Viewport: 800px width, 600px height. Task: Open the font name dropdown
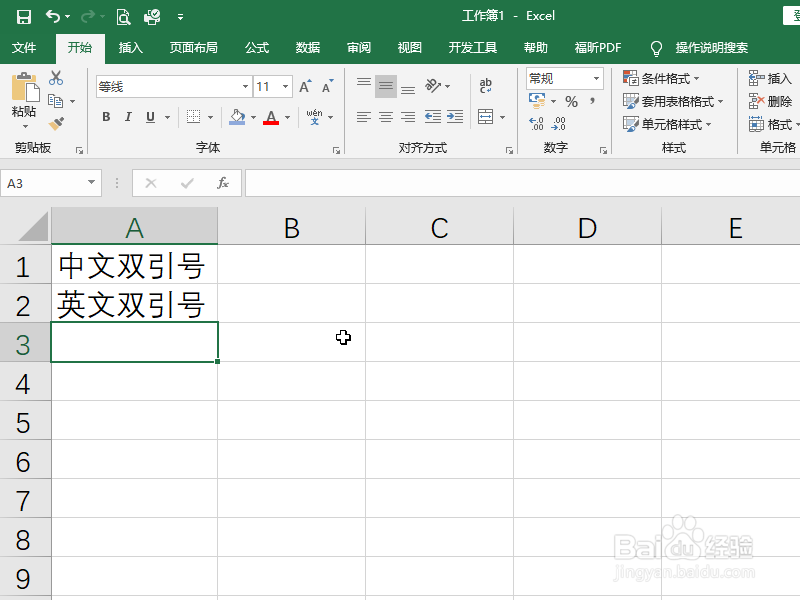245,86
